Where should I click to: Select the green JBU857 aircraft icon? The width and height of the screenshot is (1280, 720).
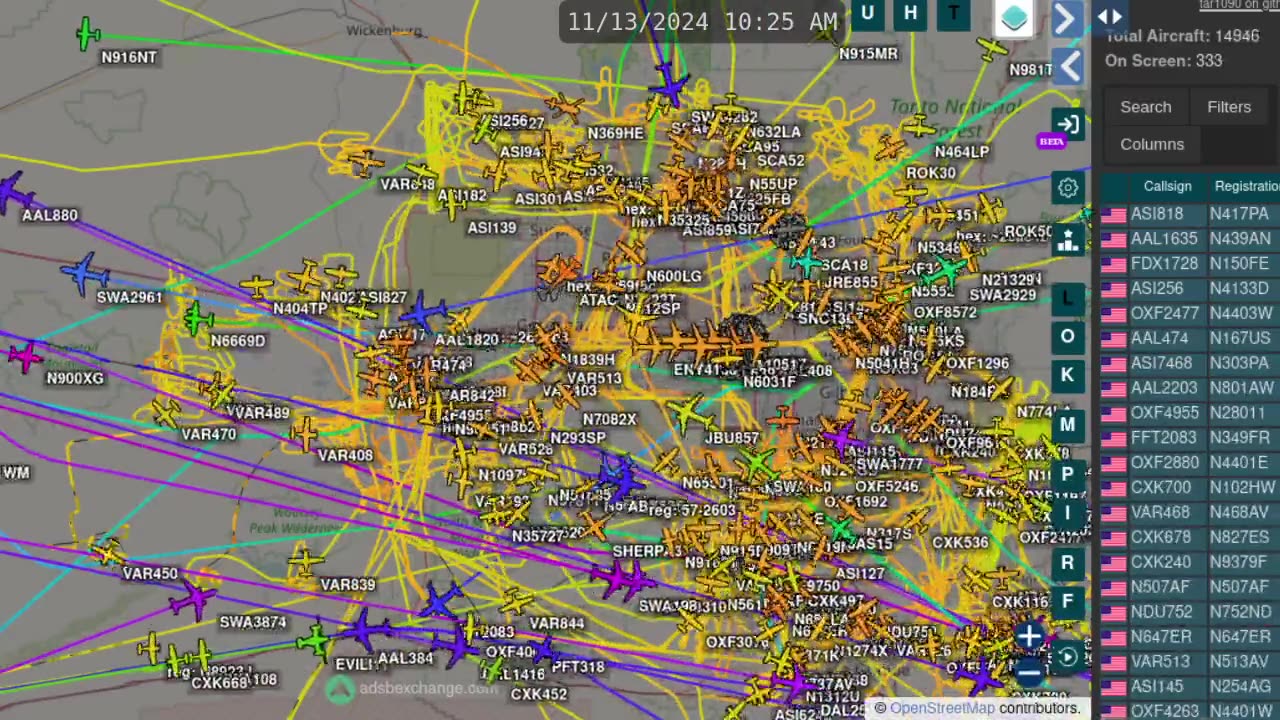[x=688, y=411]
